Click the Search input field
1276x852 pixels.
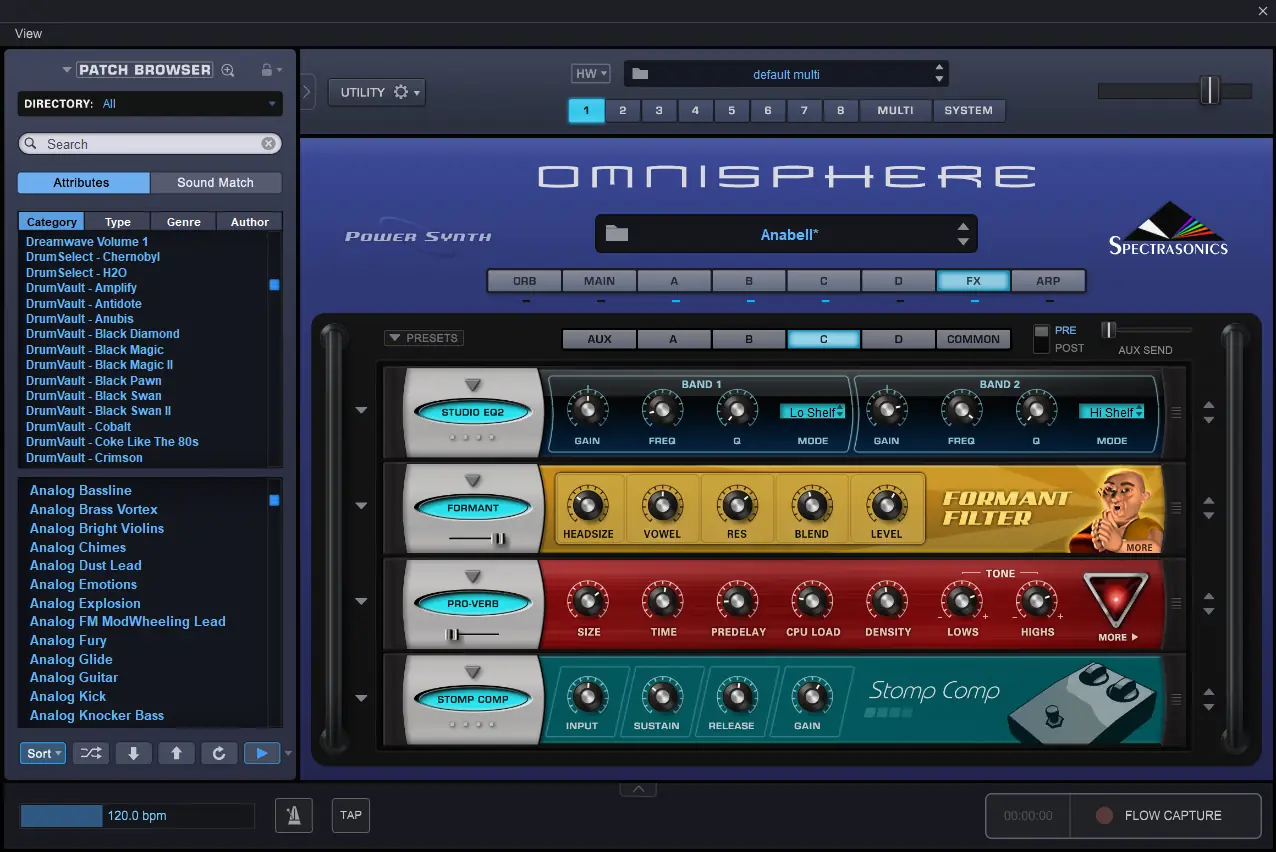(148, 144)
